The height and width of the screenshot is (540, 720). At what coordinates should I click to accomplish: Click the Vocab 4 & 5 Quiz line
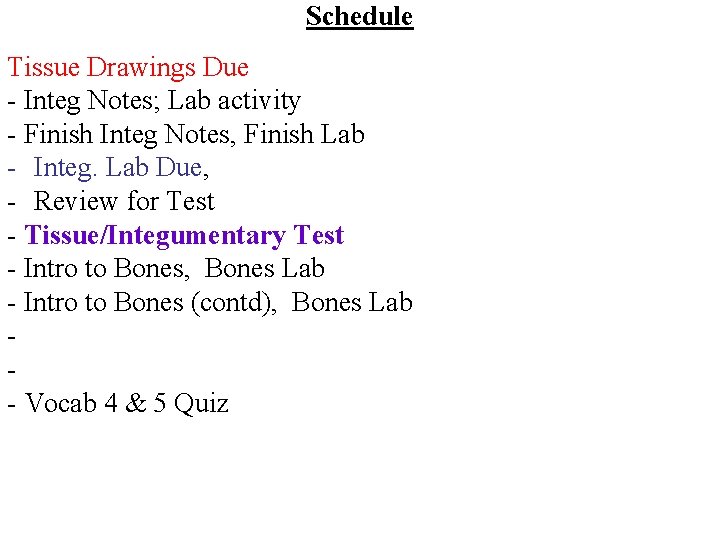click(118, 404)
